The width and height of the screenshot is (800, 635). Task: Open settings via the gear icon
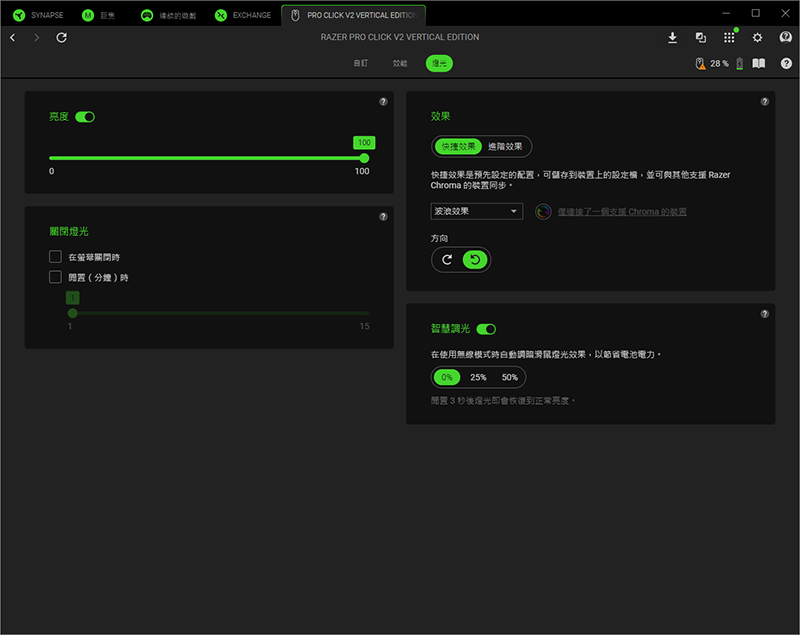(757, 37)
